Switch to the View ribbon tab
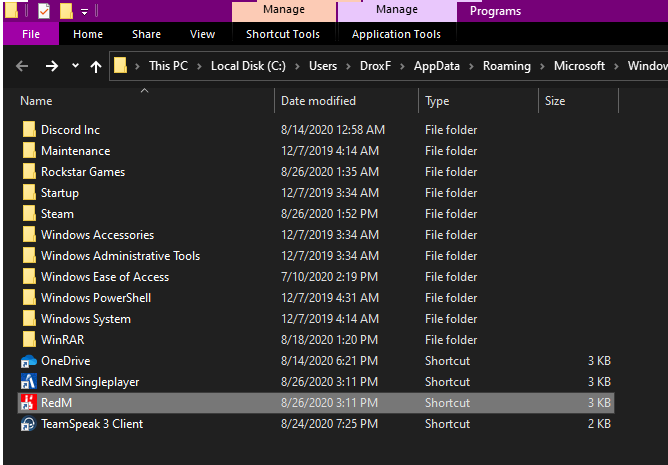The height and width of the screenshot is (465, 668). click(x=202, y=34)
